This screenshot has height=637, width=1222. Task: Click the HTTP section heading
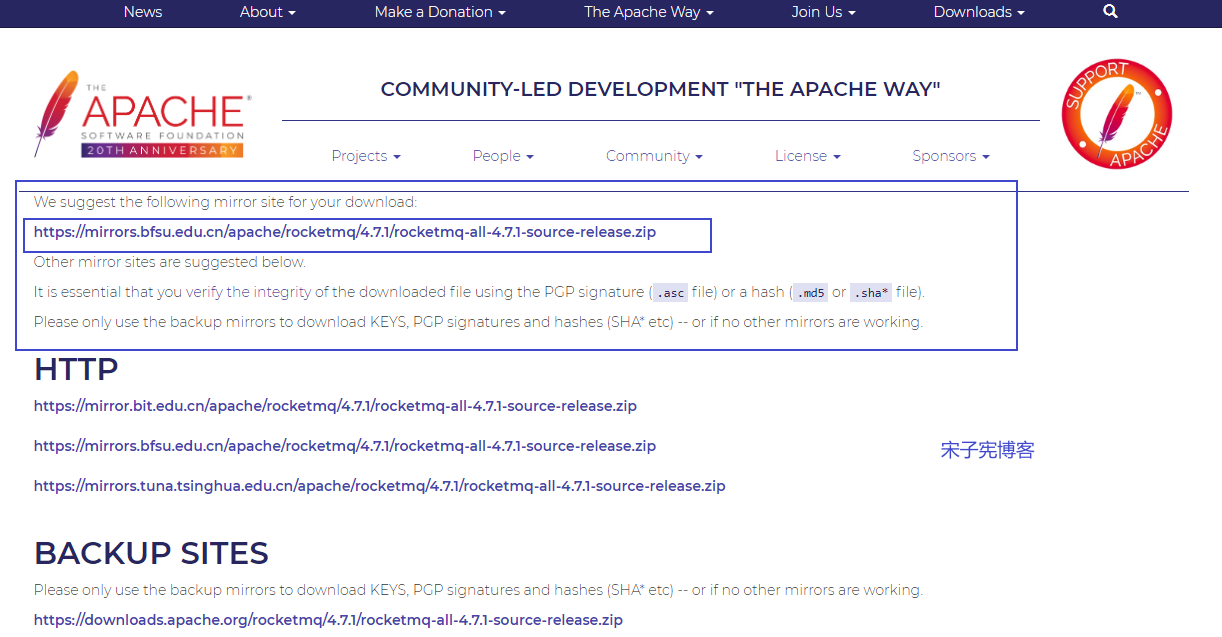pyautogui.click(x=76, y=369)
